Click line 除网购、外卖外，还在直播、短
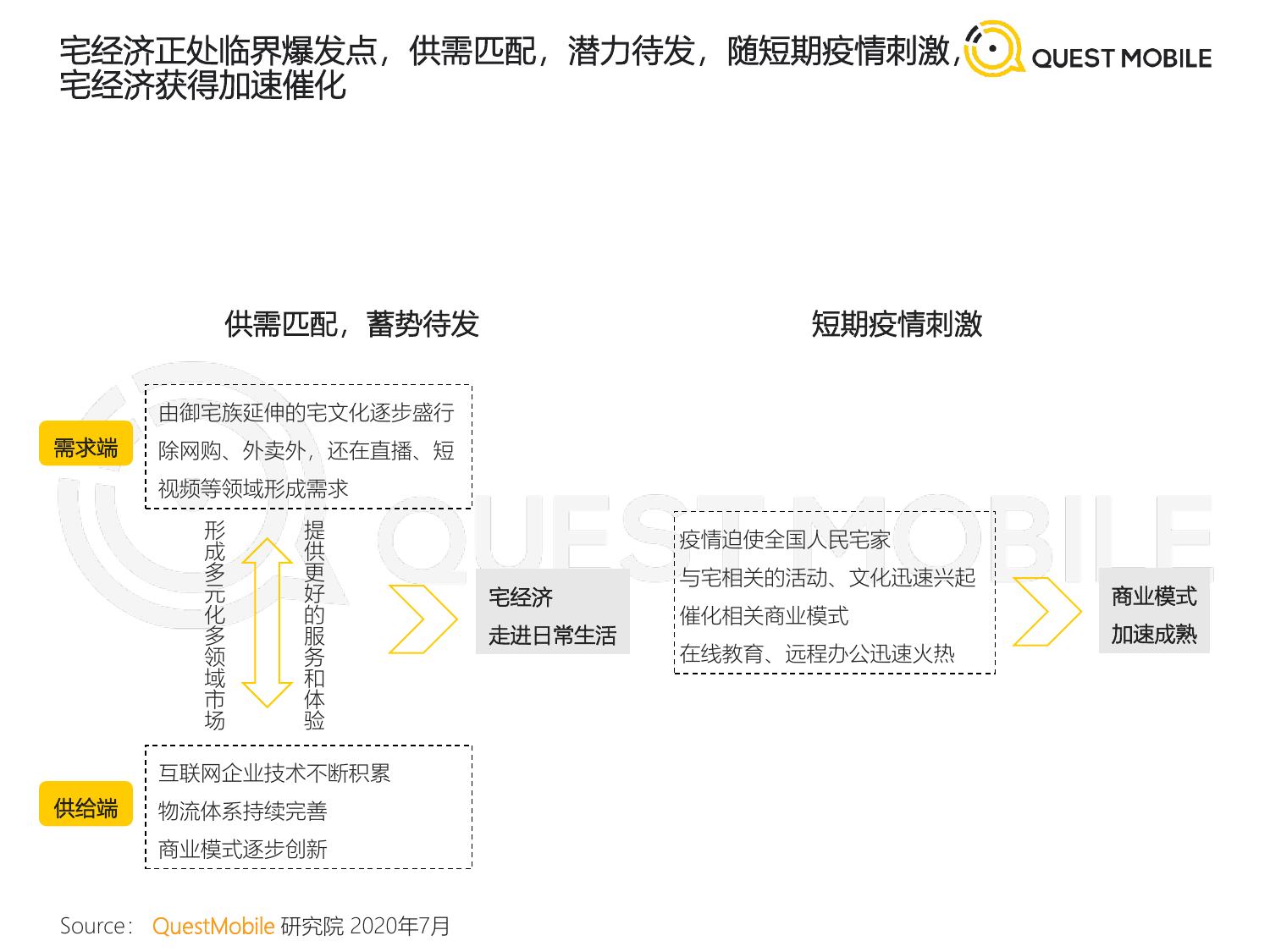1270x952 pixels. (306, 450)
